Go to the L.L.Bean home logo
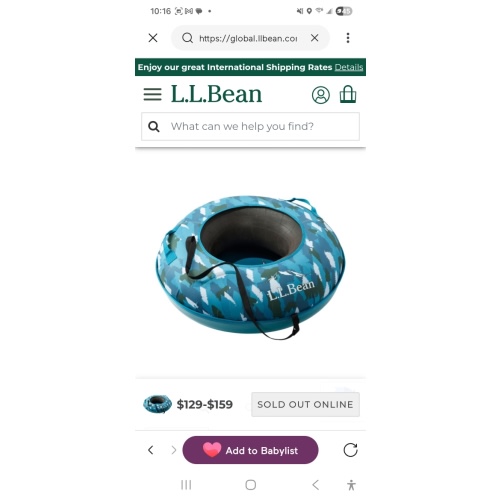Image resolution: width=500 pixels, height=500 pixels. coord(216,94)
